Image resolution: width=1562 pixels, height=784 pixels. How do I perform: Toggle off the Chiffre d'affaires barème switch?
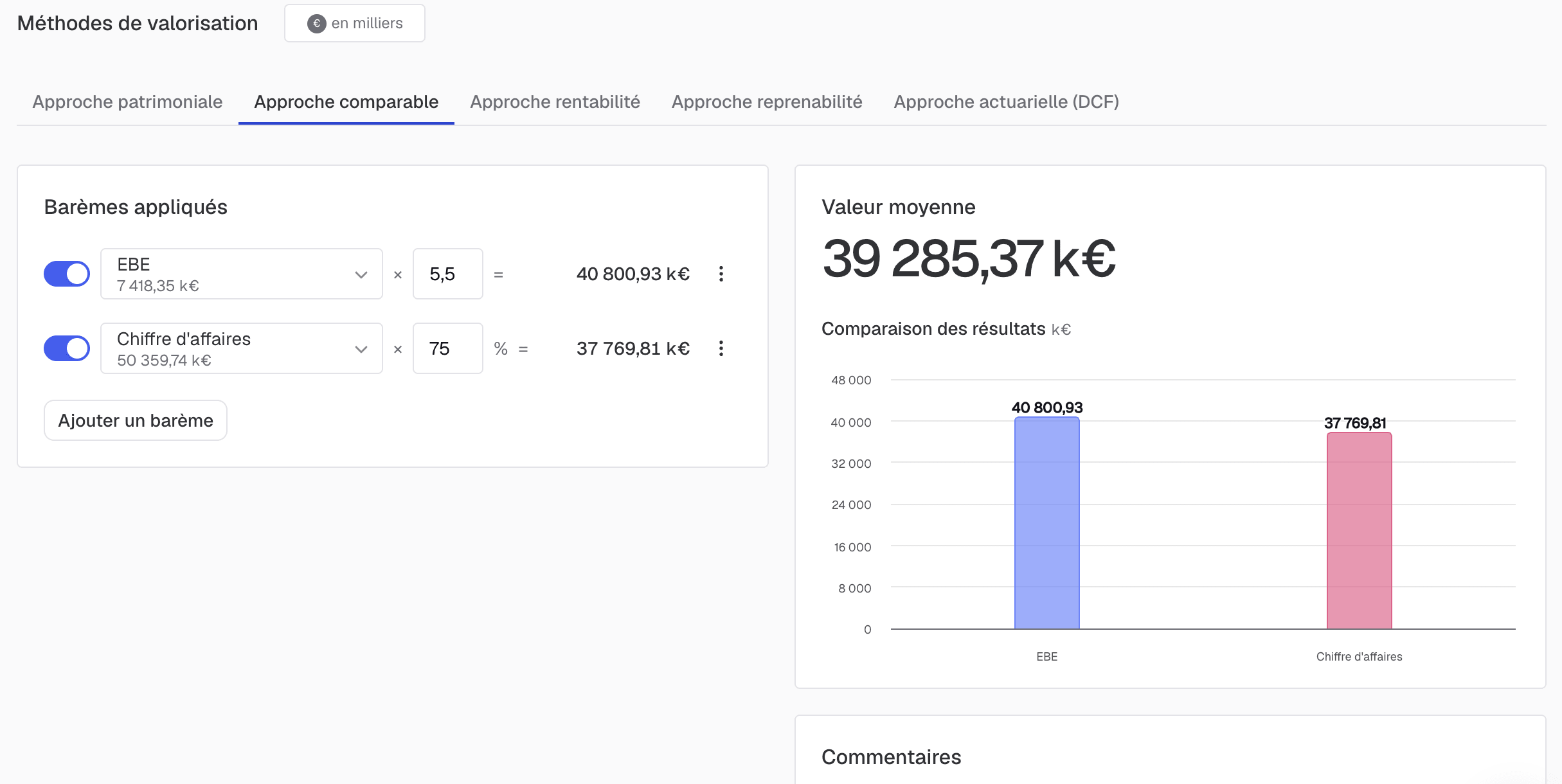tap(67, 348)
